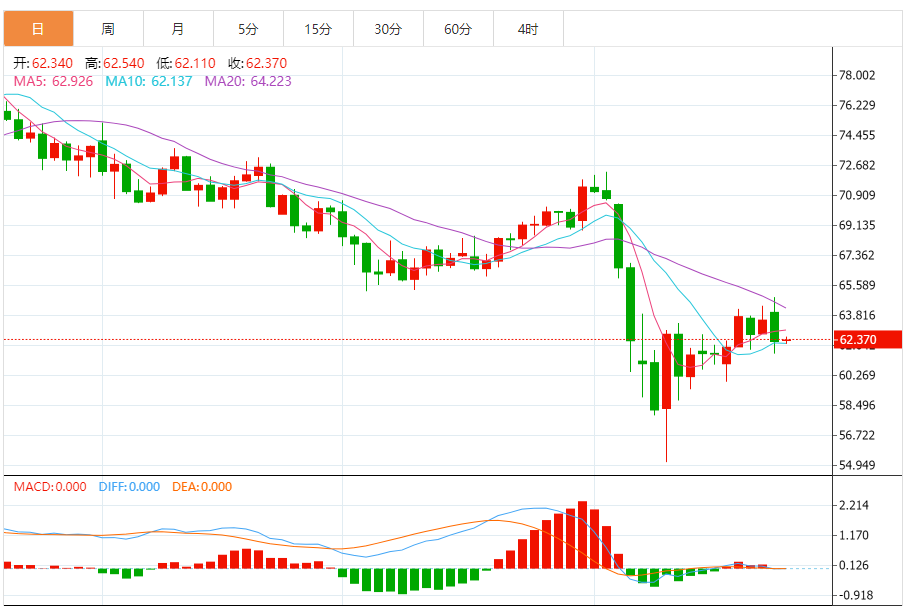
Task: Click the MA10: 62.137 indicator label
Action: (149, 81)
